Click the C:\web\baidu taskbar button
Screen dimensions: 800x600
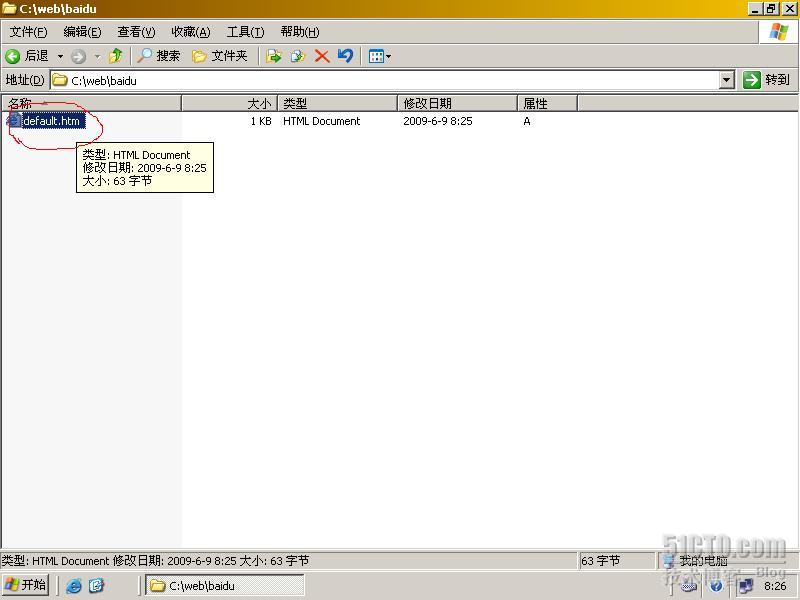point(225,585)
